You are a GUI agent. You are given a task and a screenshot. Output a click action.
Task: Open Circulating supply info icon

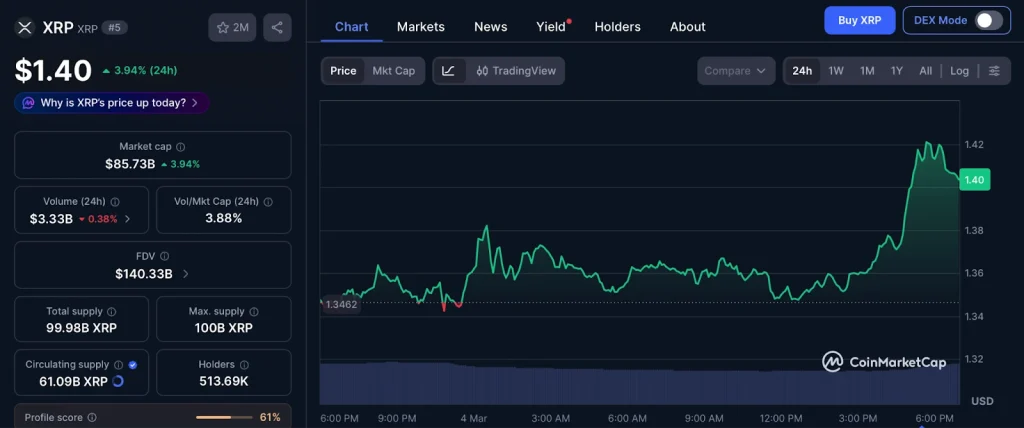[118, 365]
